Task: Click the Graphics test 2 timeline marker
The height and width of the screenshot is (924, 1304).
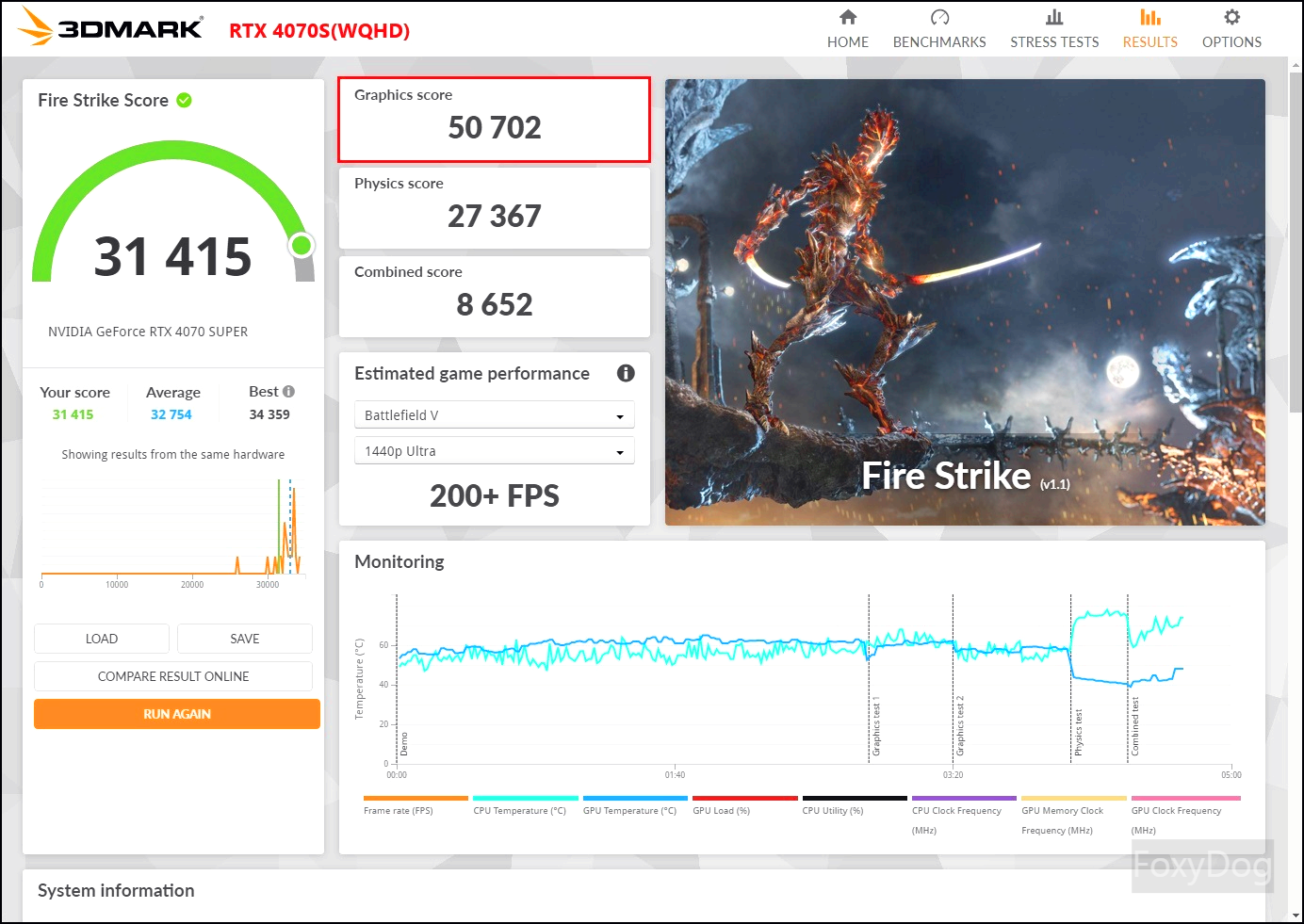Action: click(x=960, y=726)
